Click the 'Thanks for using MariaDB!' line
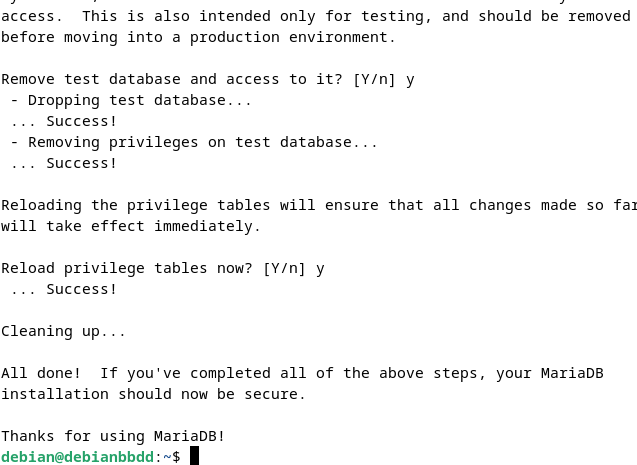 (x=113, y=436)
